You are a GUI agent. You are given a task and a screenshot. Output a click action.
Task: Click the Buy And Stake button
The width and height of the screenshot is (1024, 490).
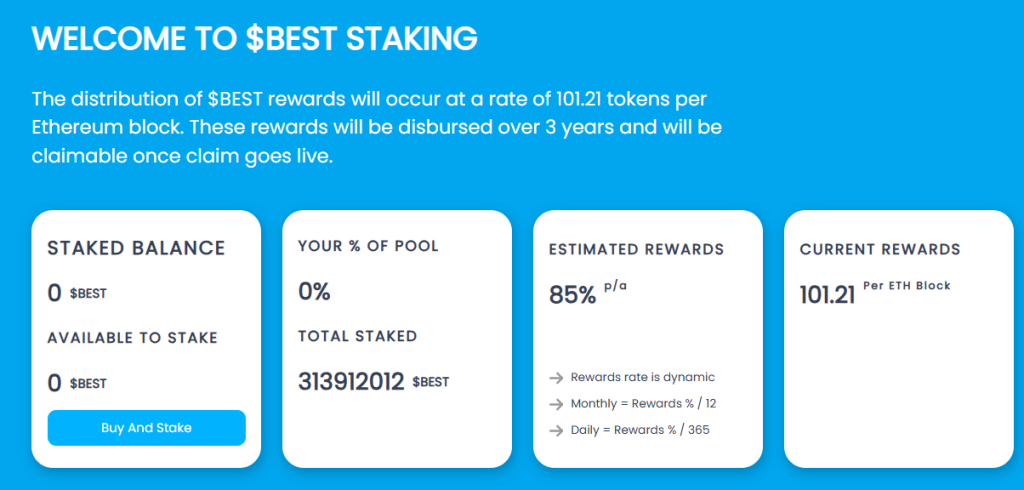point(146,428)
